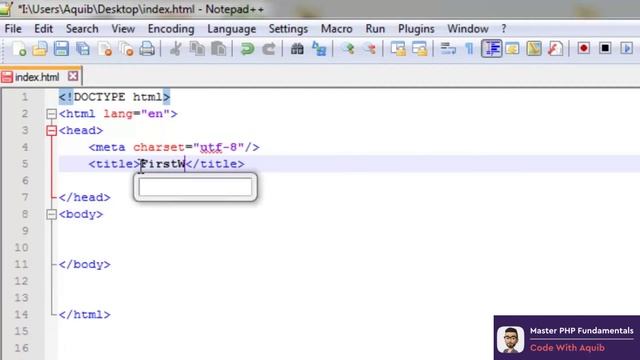640x360 pixels.
Task: Click the macro Playback toolbar icon
Action: (x=627, y=48)
